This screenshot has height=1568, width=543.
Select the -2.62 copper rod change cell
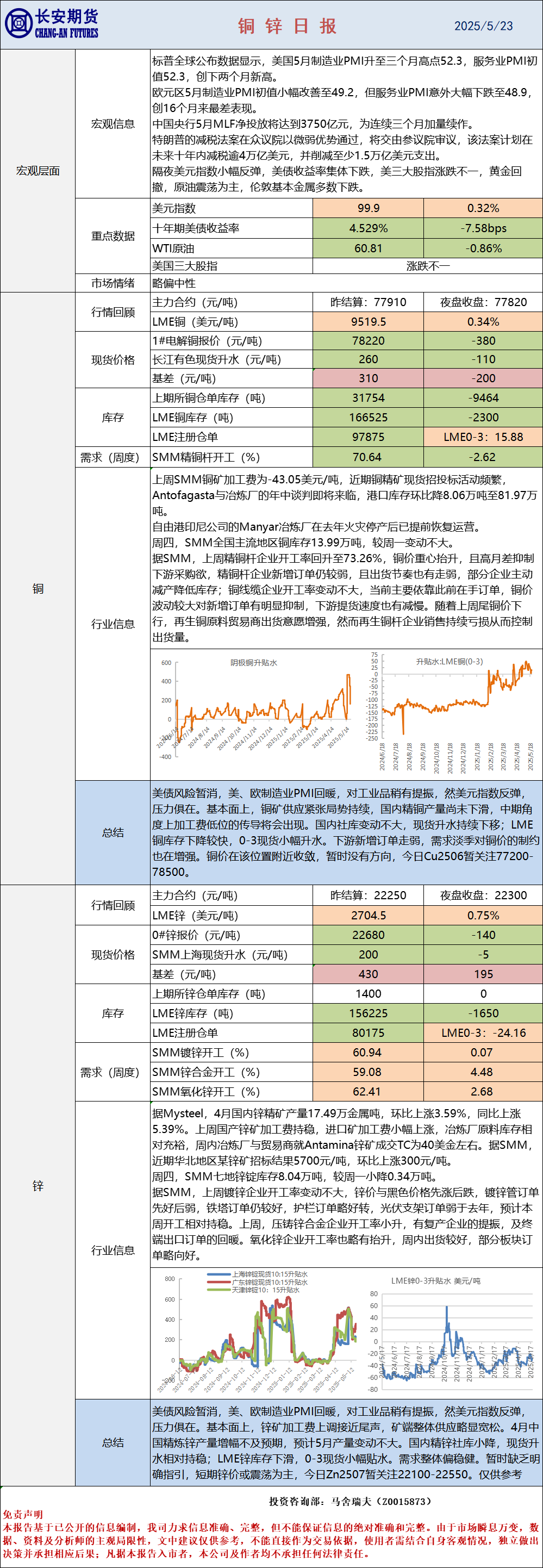pyautogui.click(x=483, y=457)
